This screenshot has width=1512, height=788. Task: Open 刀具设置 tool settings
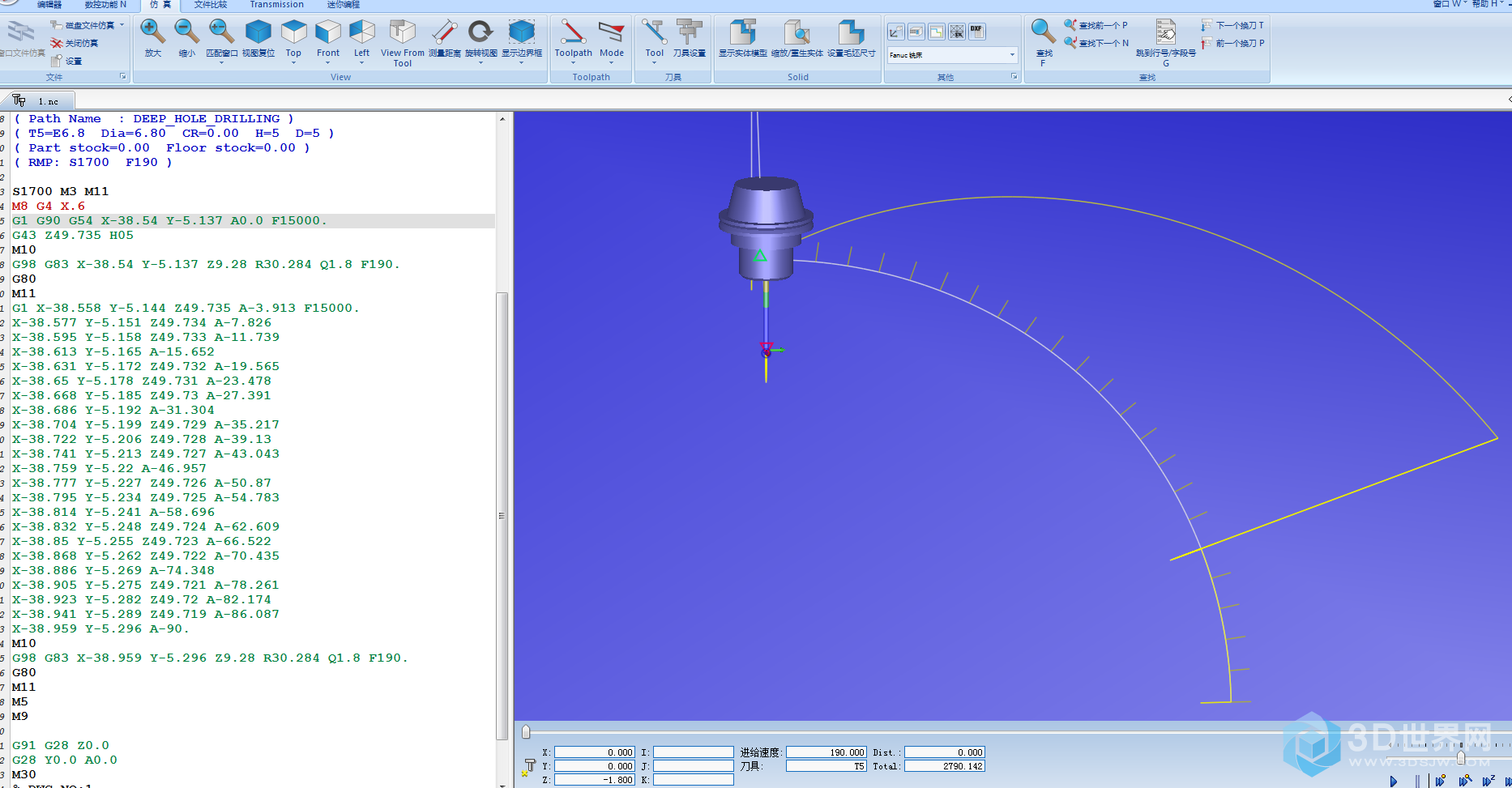pyautogui.click(x=689, y=32)
